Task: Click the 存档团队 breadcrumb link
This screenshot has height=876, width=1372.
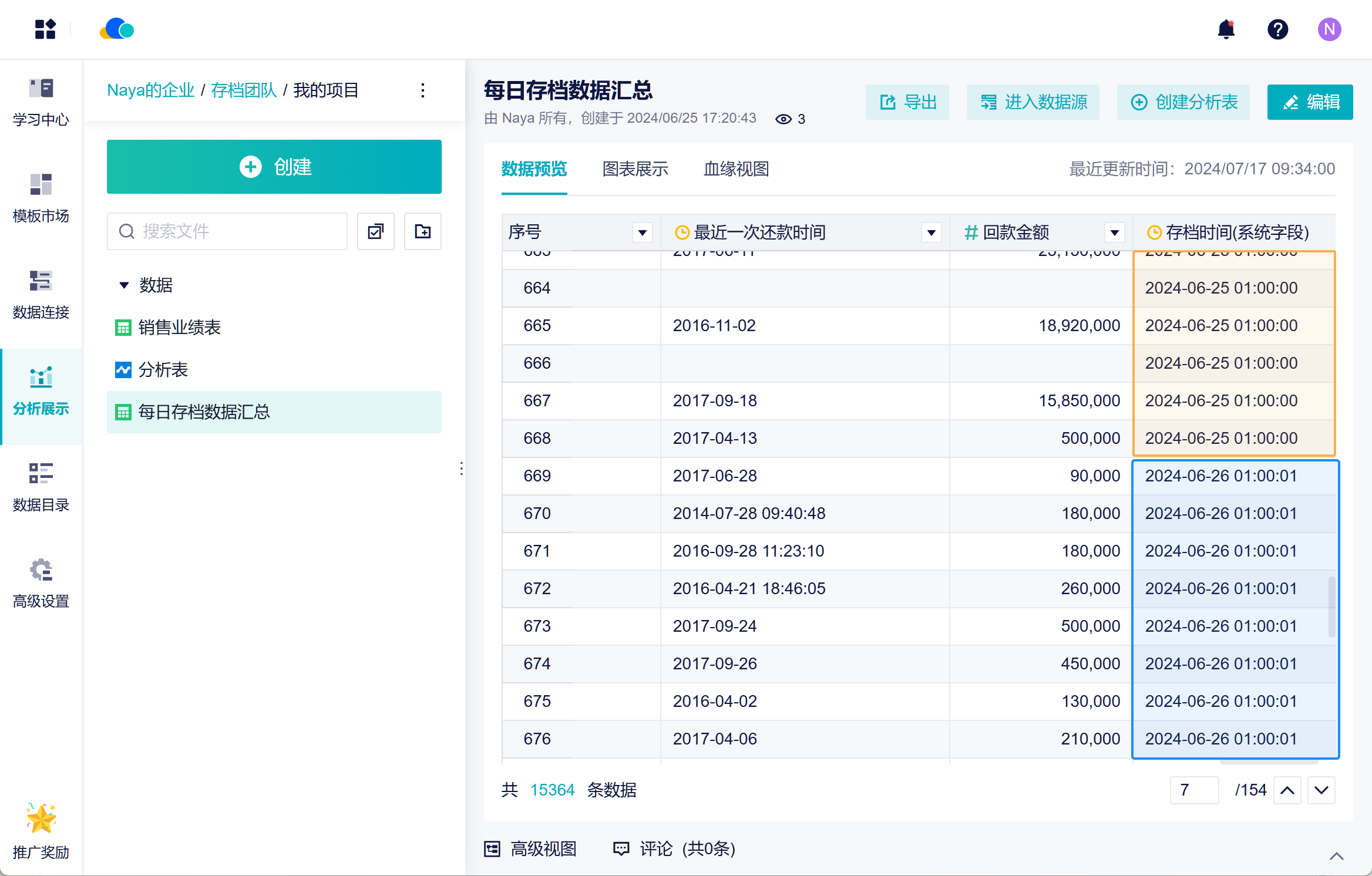Action: pyautogui.click(x=243, y=90)
